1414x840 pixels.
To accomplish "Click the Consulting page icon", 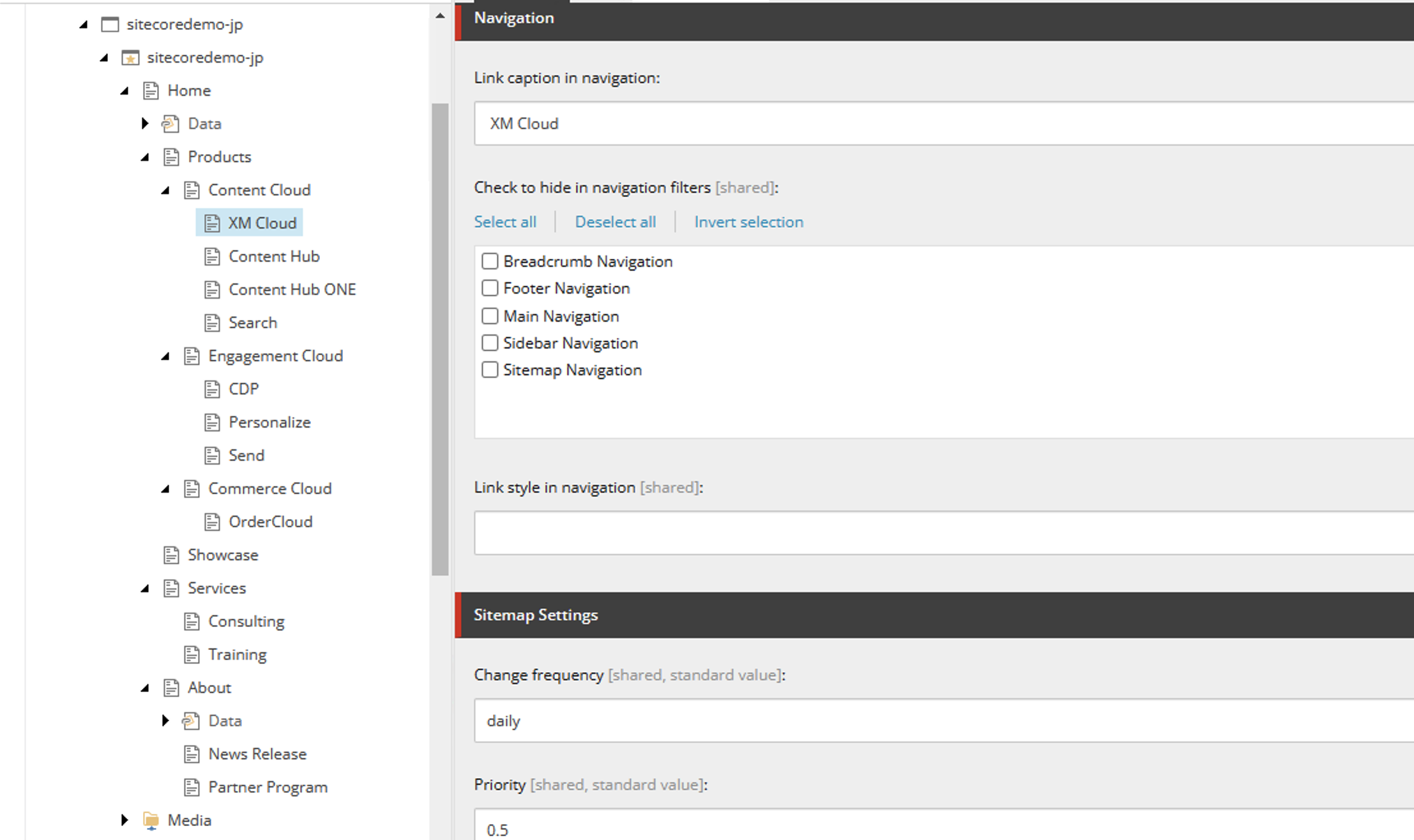I will click(192, 622).
